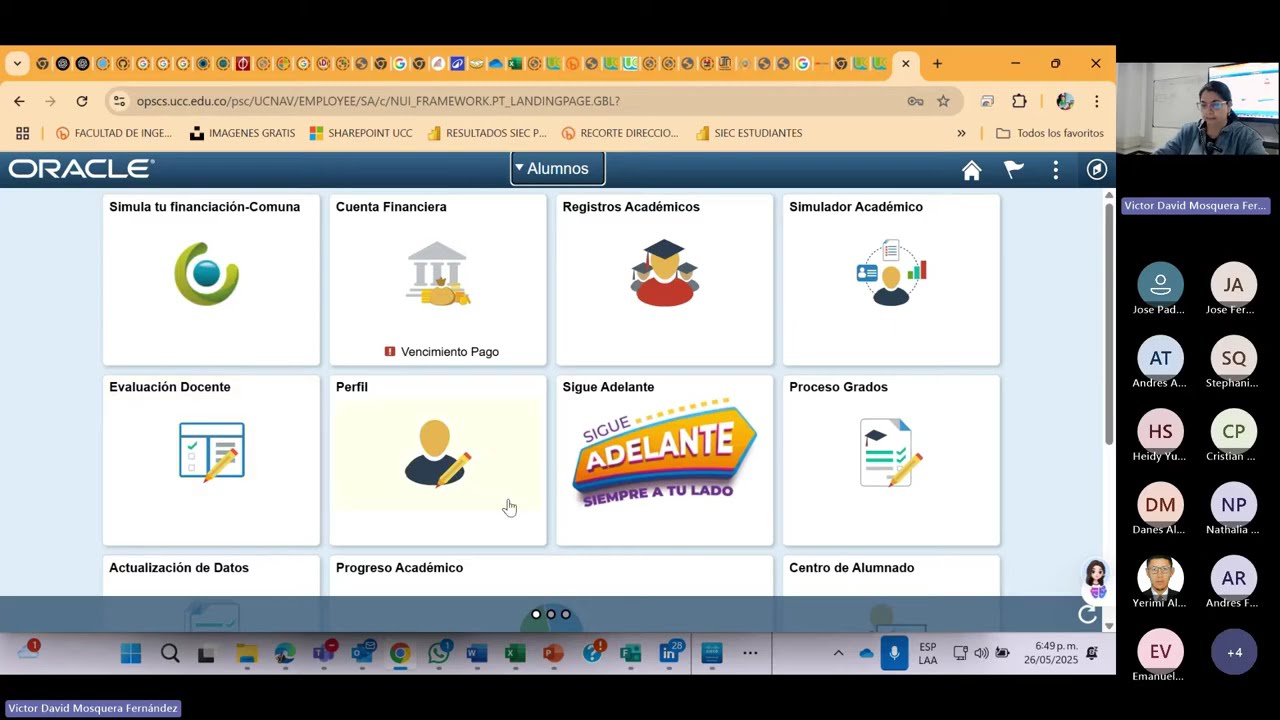Image resolution: width=1280 pixels, height=720 pixels.
Task: Open the SHAREPOINT UCC bookmark
Action: coord(361,133)
